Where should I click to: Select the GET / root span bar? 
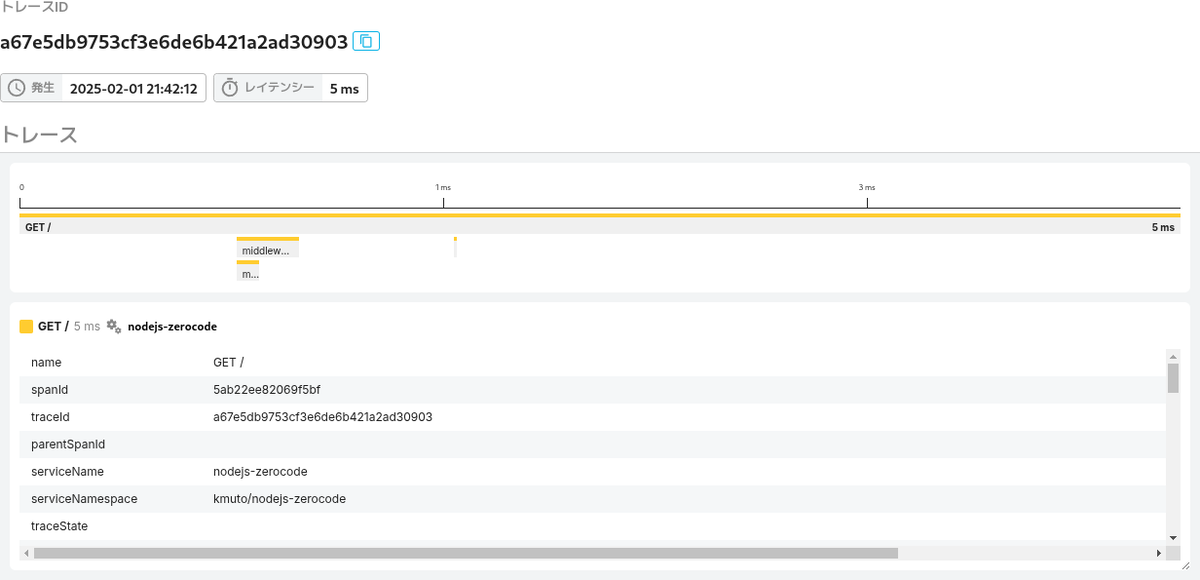[x=600, y=224]
